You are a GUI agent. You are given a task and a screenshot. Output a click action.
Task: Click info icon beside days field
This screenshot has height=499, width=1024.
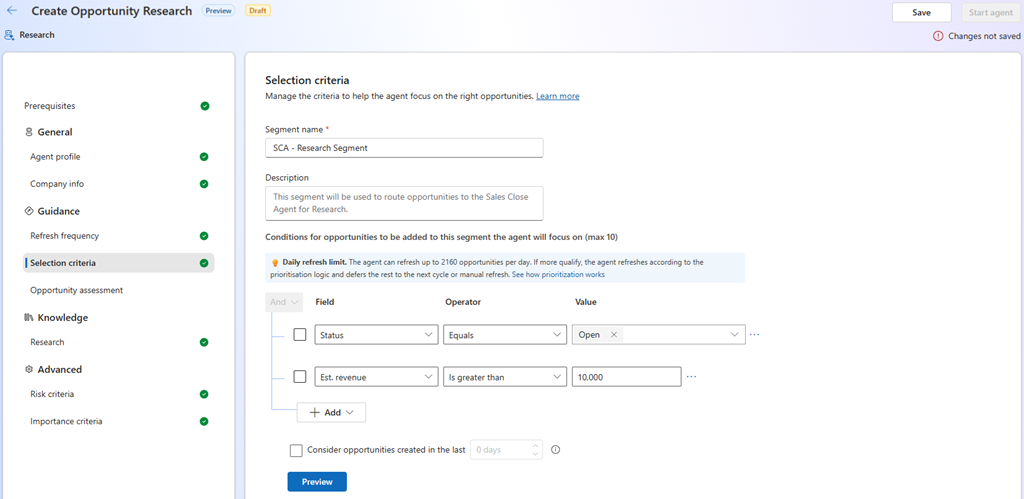tap(556, 449)
